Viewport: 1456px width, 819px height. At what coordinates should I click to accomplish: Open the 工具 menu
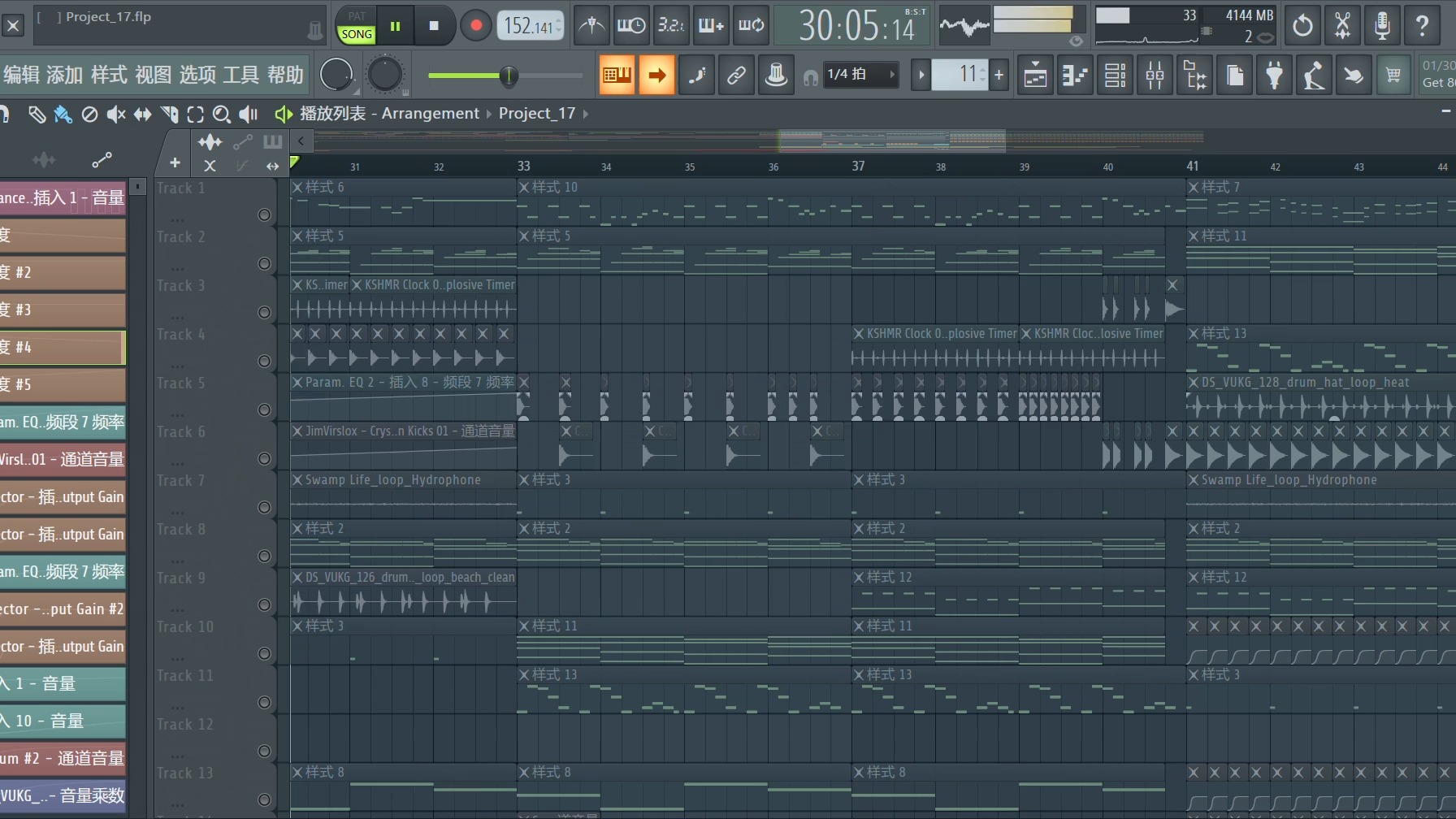[x=240, y=75]
